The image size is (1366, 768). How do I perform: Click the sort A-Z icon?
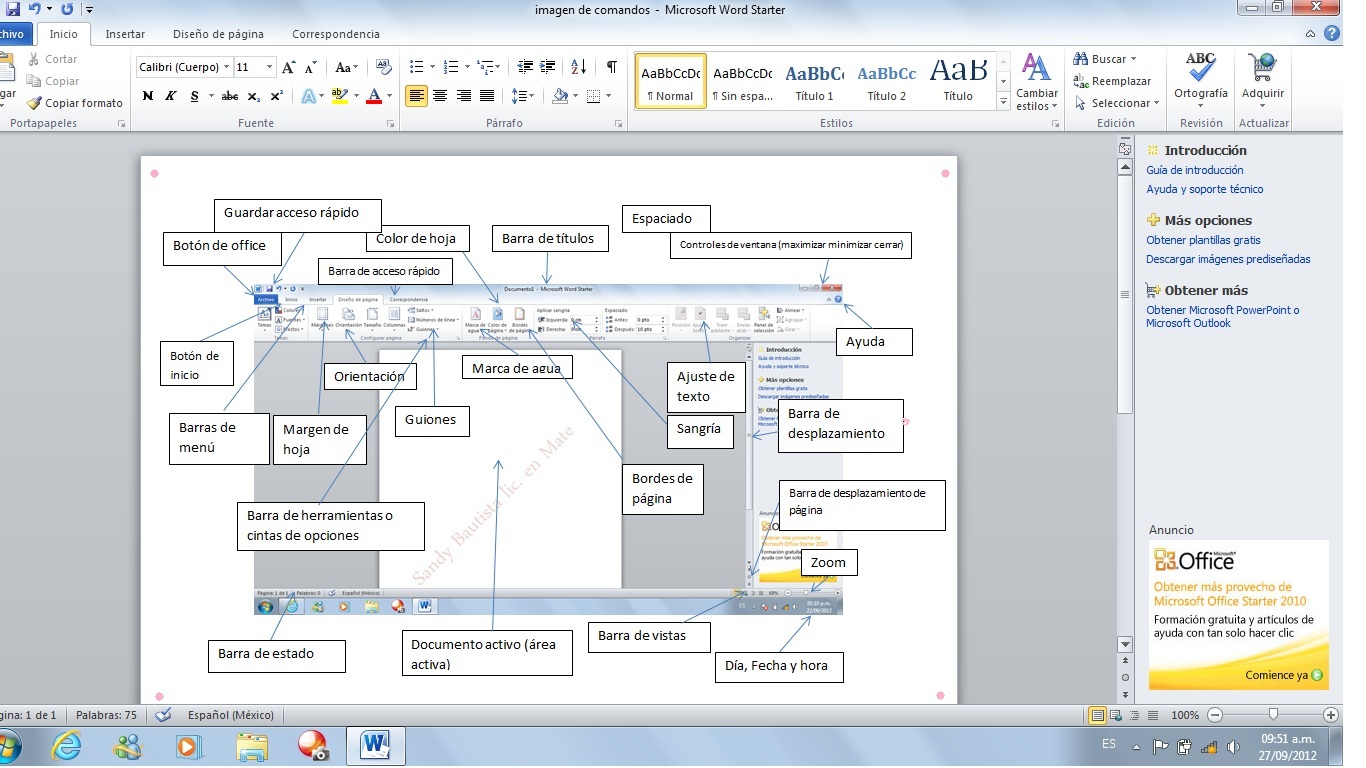578,67
